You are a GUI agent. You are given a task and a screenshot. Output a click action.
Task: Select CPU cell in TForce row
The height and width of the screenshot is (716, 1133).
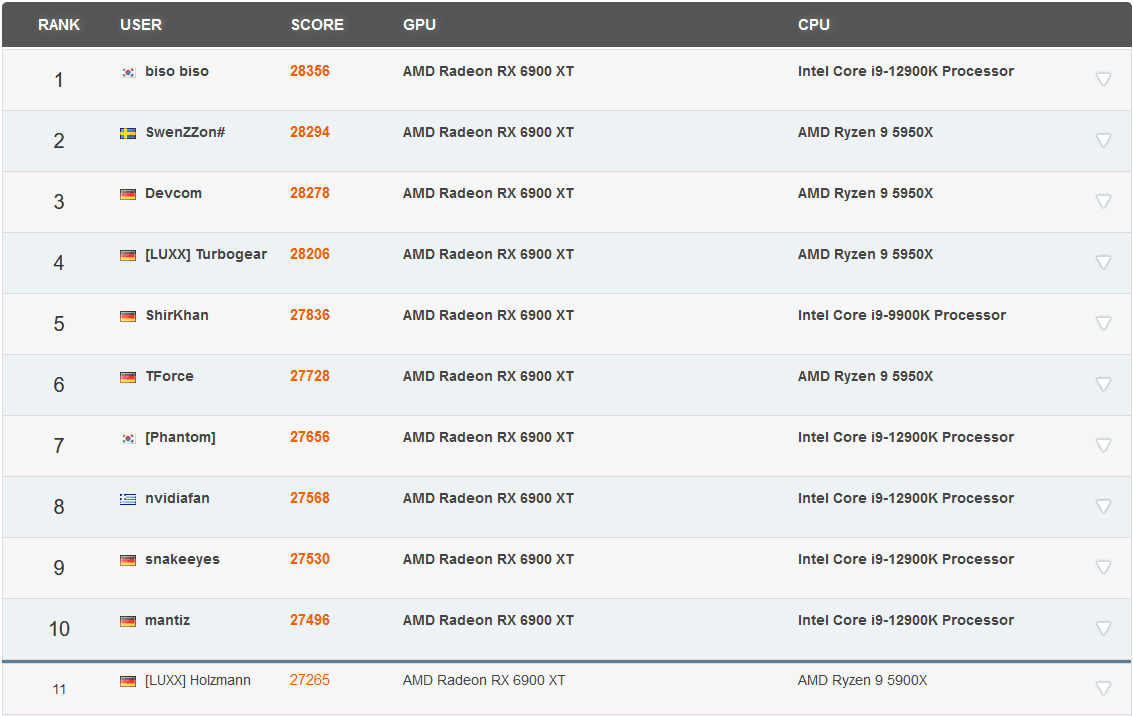tap(866, 376)
